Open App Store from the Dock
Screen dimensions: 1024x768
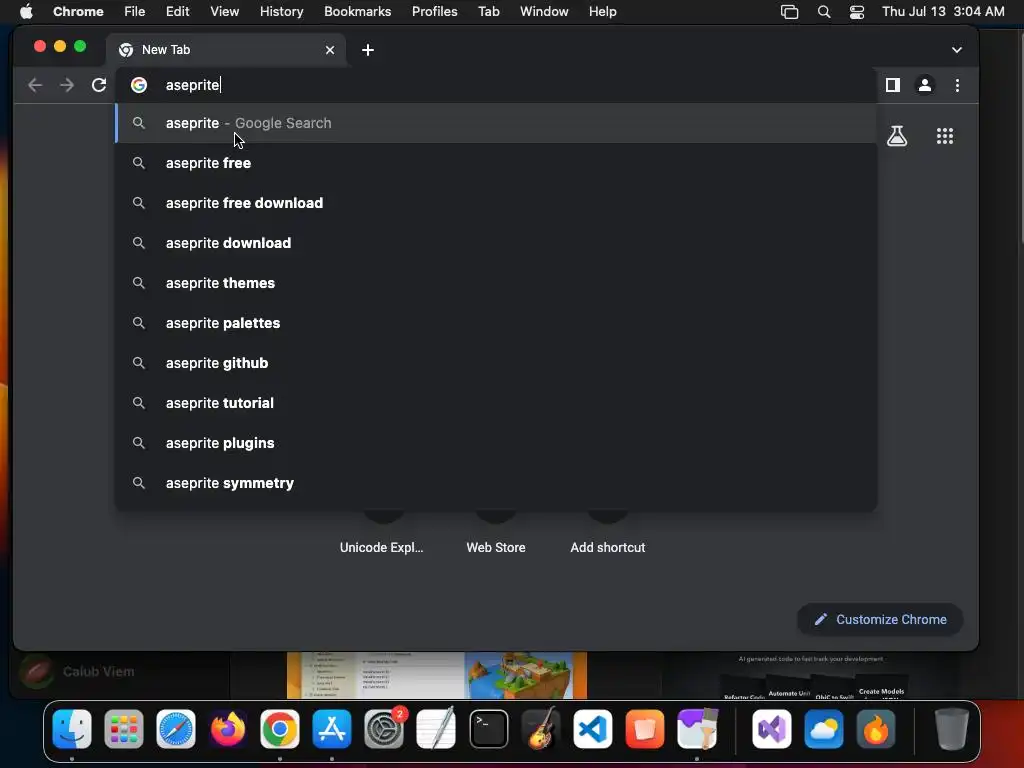coord(332,729)
